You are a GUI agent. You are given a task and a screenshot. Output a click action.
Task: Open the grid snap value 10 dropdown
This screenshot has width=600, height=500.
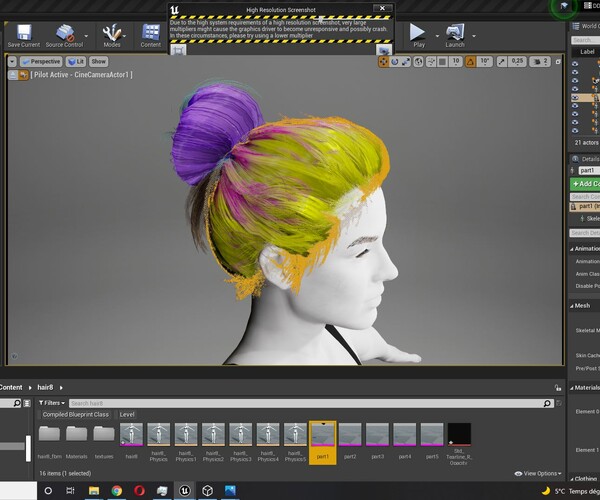(x=456, y=62)
